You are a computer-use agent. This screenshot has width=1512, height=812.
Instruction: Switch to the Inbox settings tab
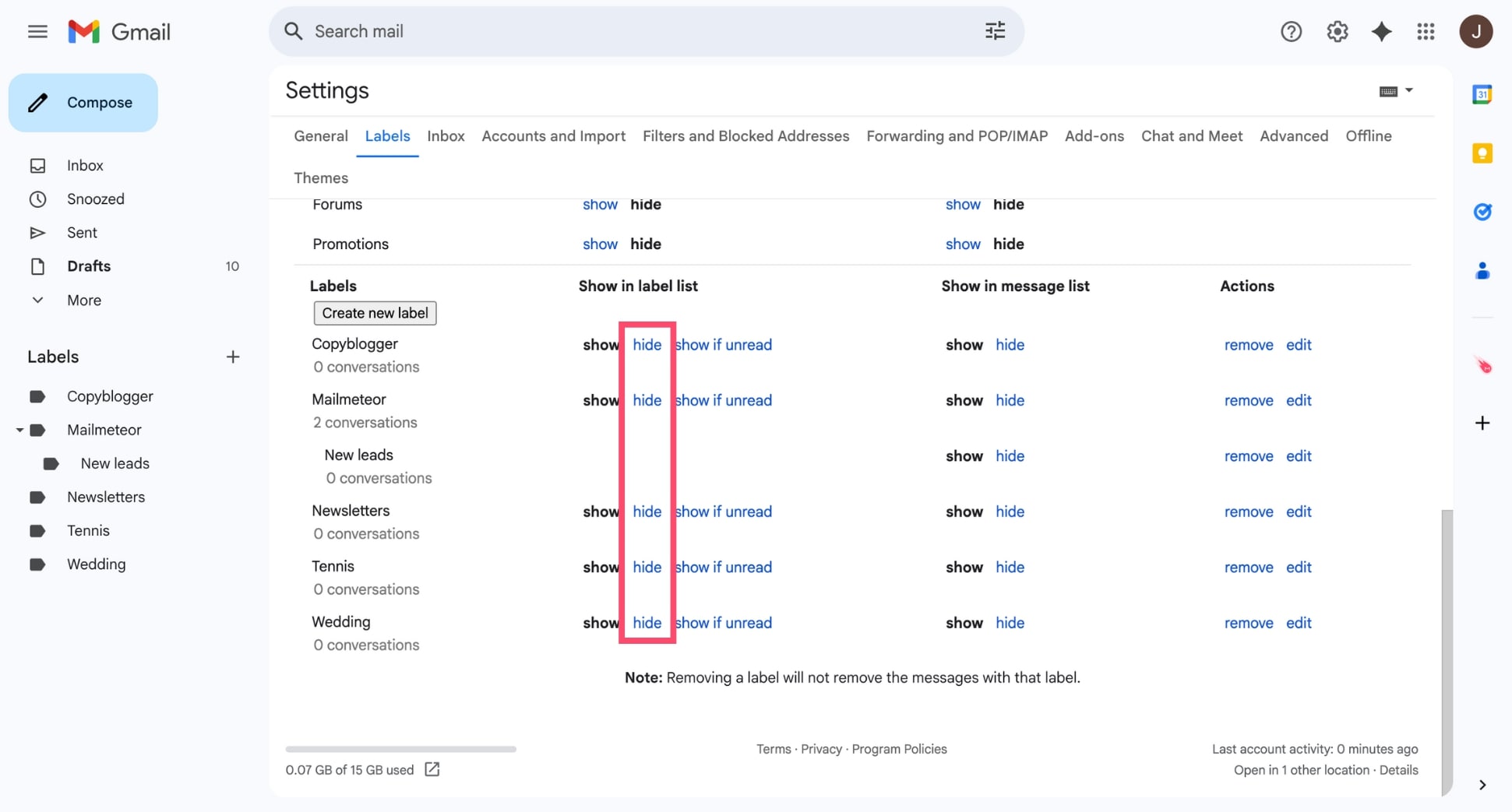pos(446,135)
